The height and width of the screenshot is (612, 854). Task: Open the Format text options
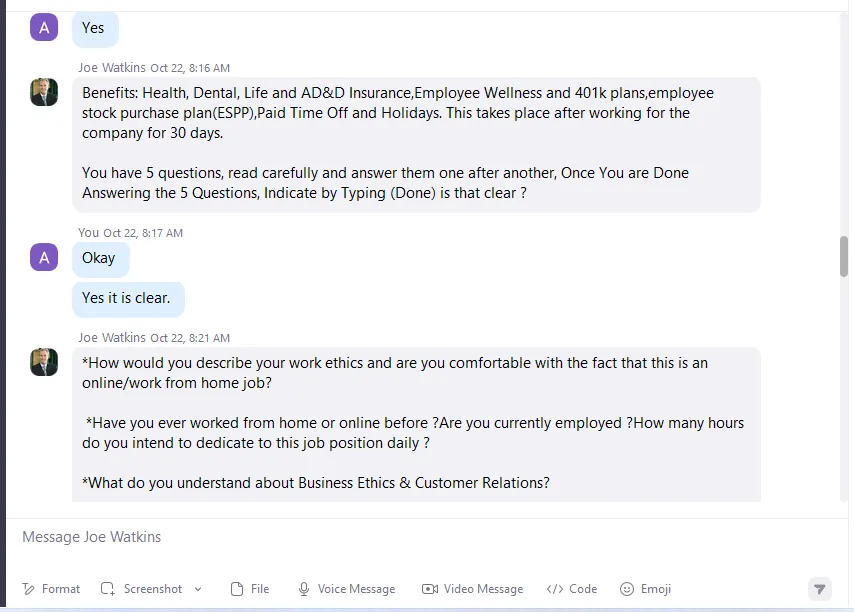[x=51, y=589]
